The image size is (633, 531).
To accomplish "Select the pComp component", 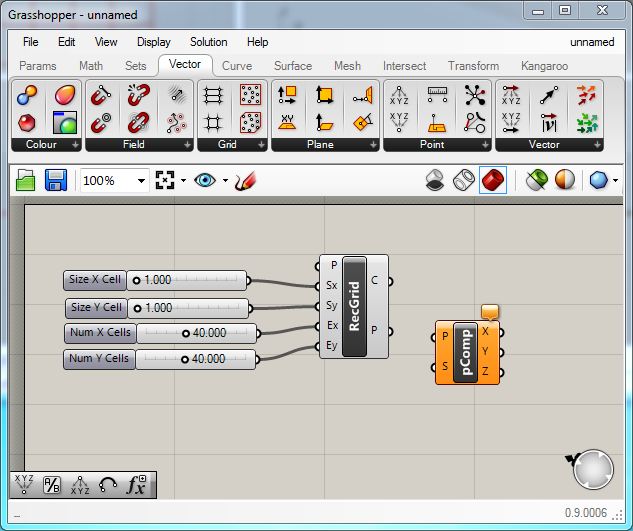I will pyautogui.click(x=465, y=352).
